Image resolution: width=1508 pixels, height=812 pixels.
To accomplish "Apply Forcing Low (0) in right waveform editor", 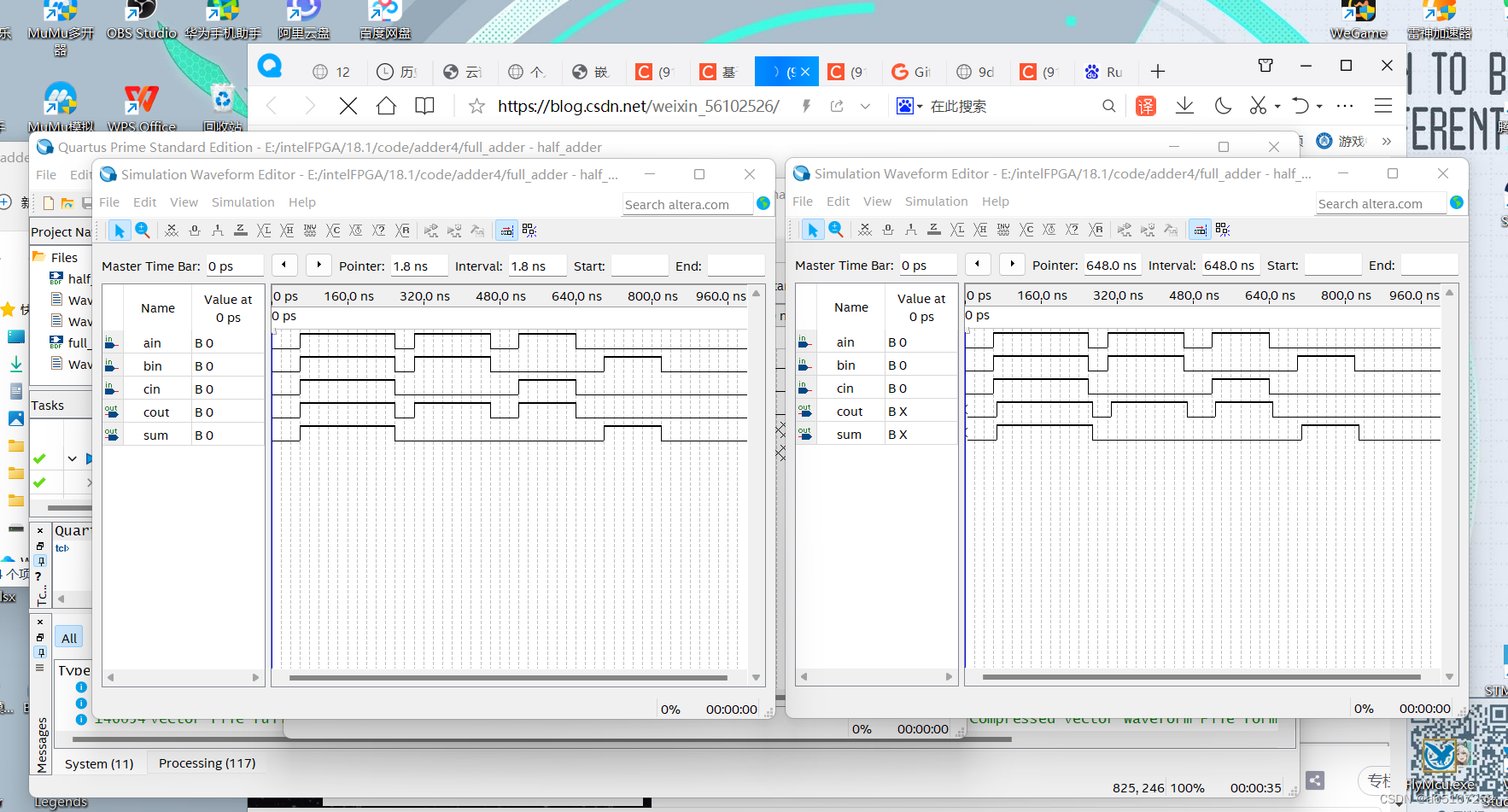I will pos(888,230).
